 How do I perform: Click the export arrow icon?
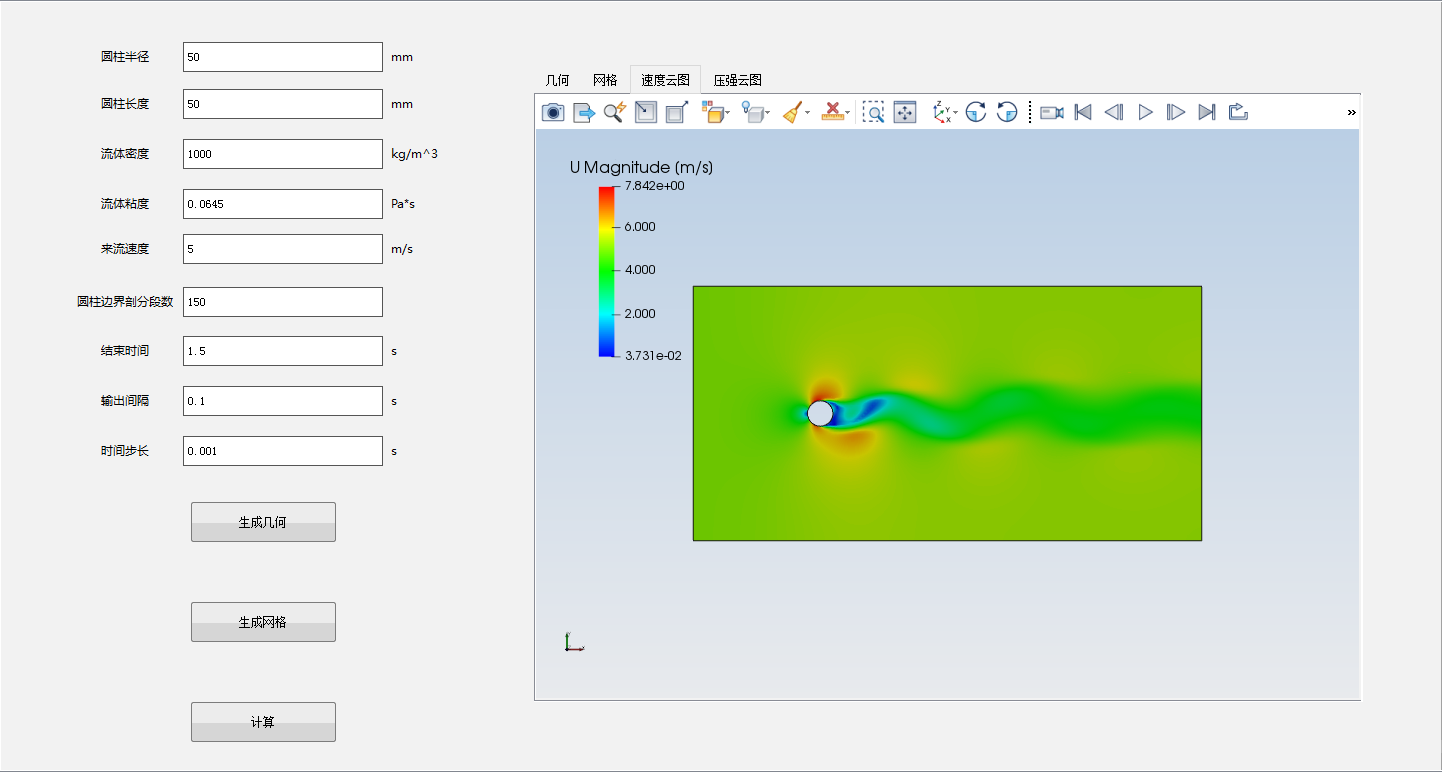coord(584,112)
